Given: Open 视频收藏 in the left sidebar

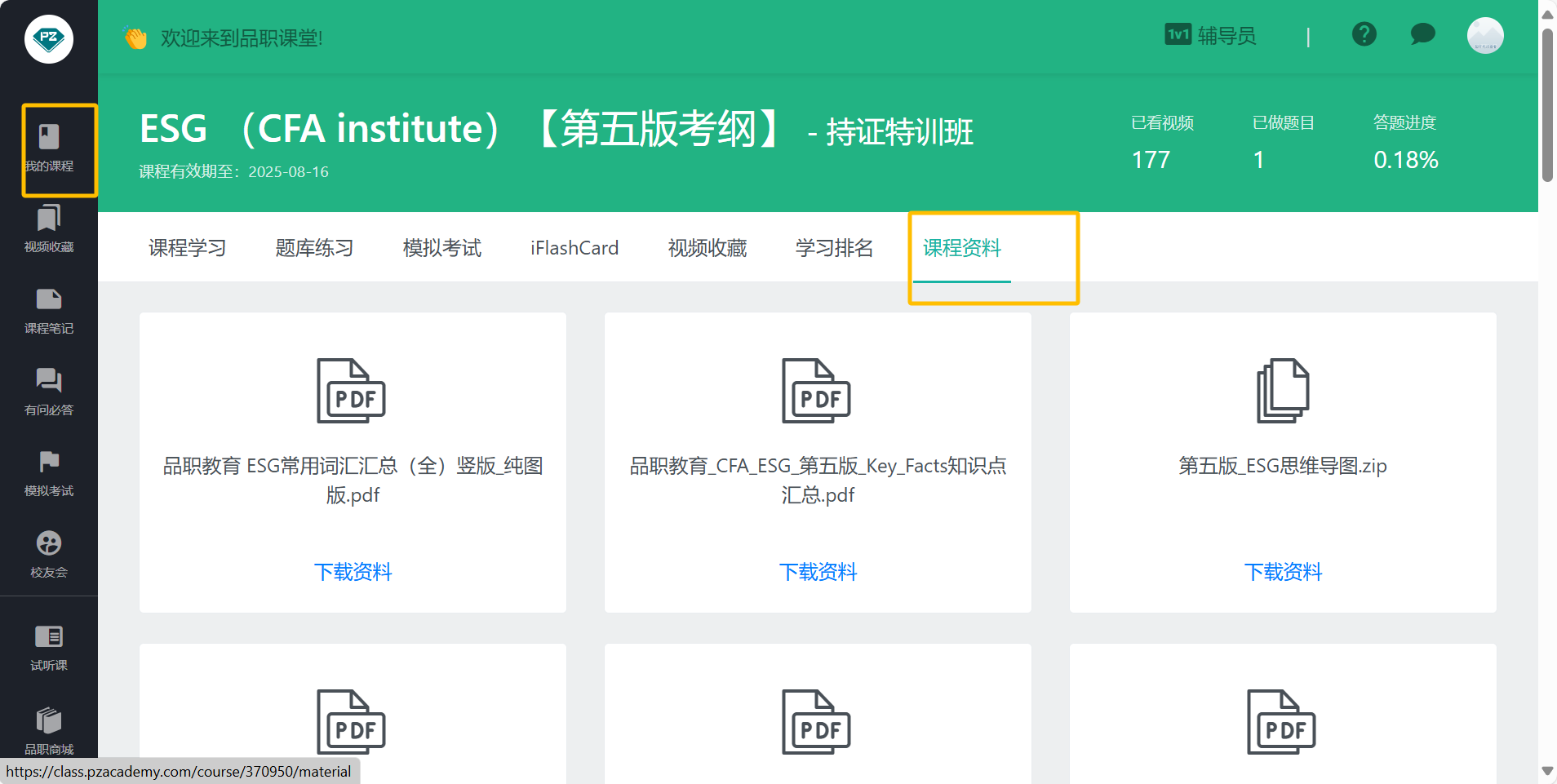Looking at the screenshot, I should point(49,229).
